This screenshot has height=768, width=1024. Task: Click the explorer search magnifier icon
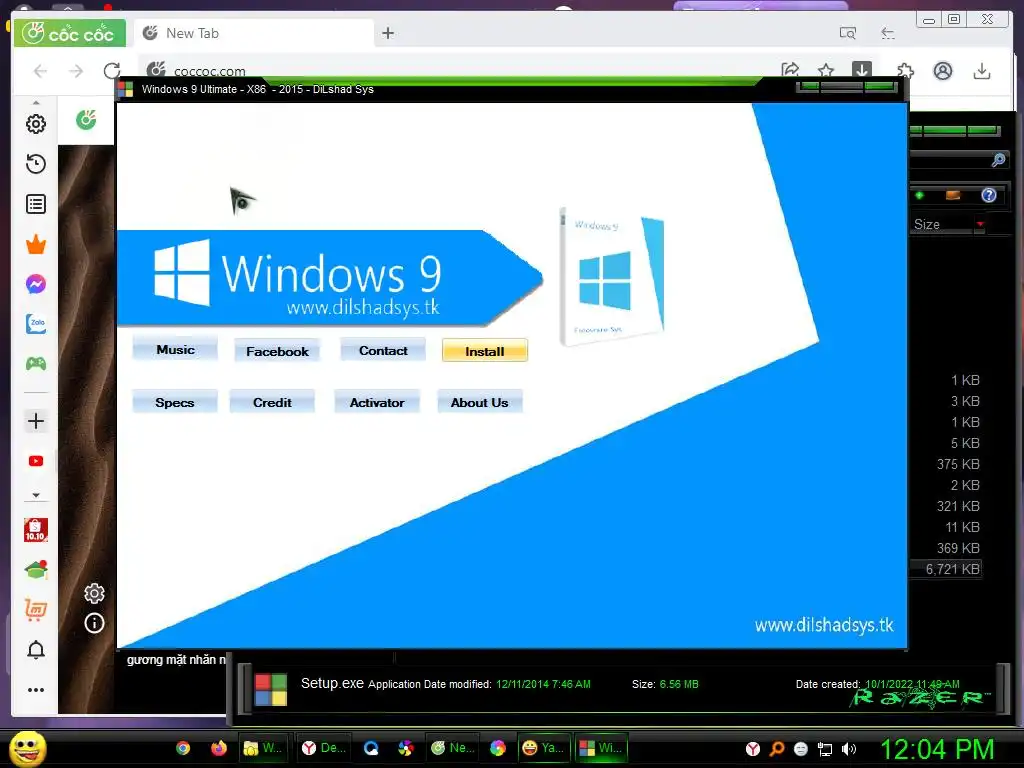998,160
